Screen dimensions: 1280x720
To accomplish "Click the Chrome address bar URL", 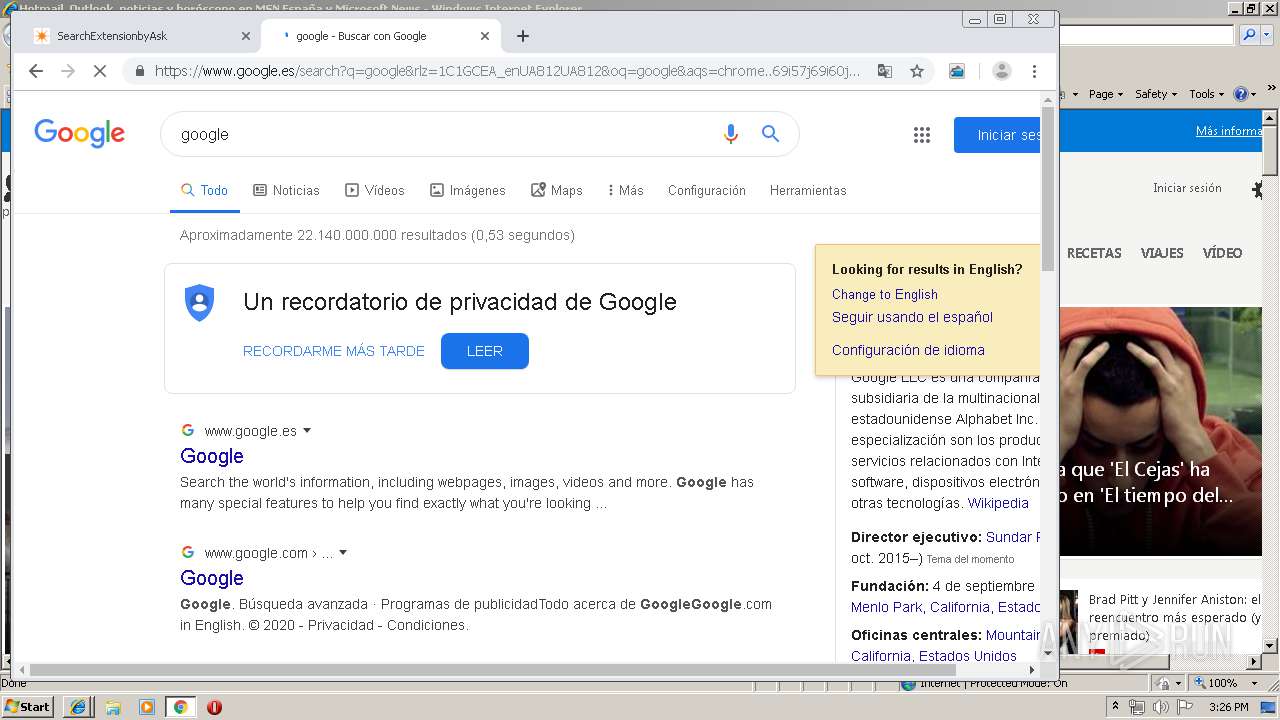I will (507, 71).
